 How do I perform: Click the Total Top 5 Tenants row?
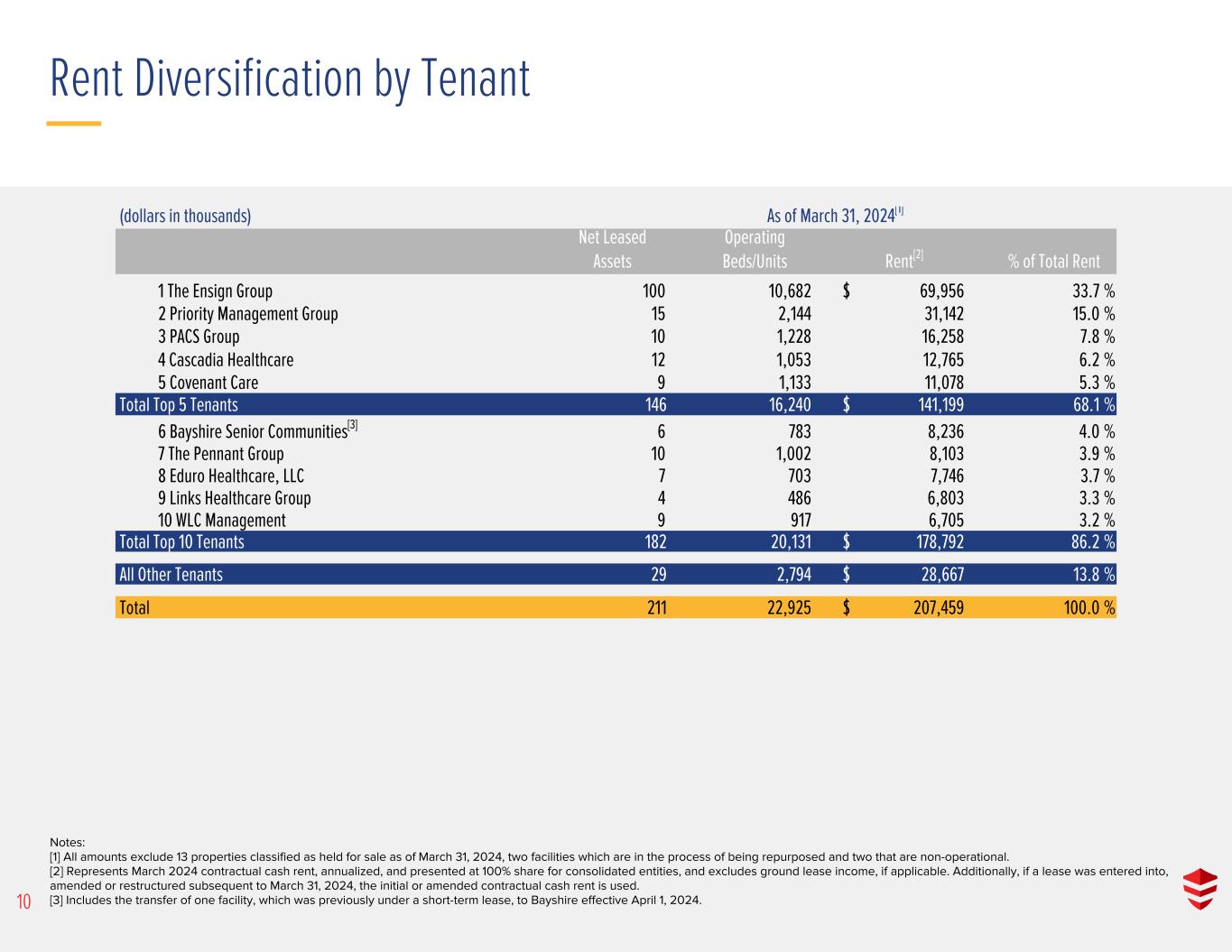616,404
